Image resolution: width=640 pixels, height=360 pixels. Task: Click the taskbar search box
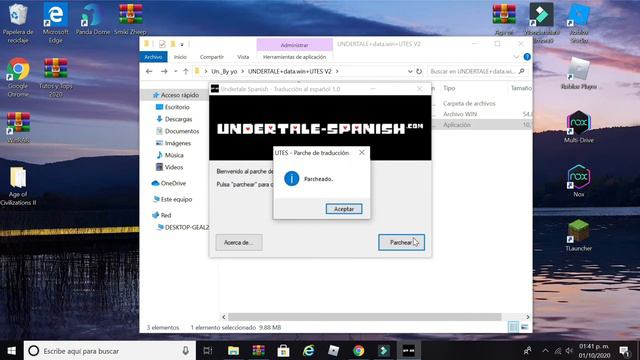(110, 351)
